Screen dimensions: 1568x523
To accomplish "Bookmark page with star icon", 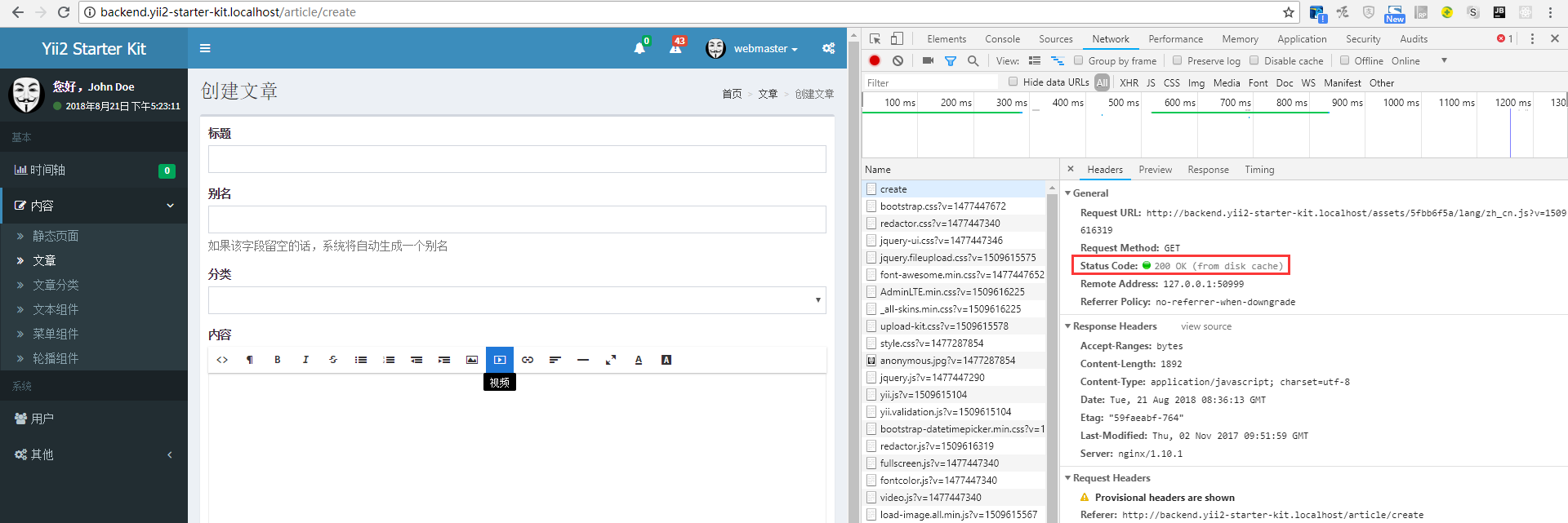I will (1289, 12).
